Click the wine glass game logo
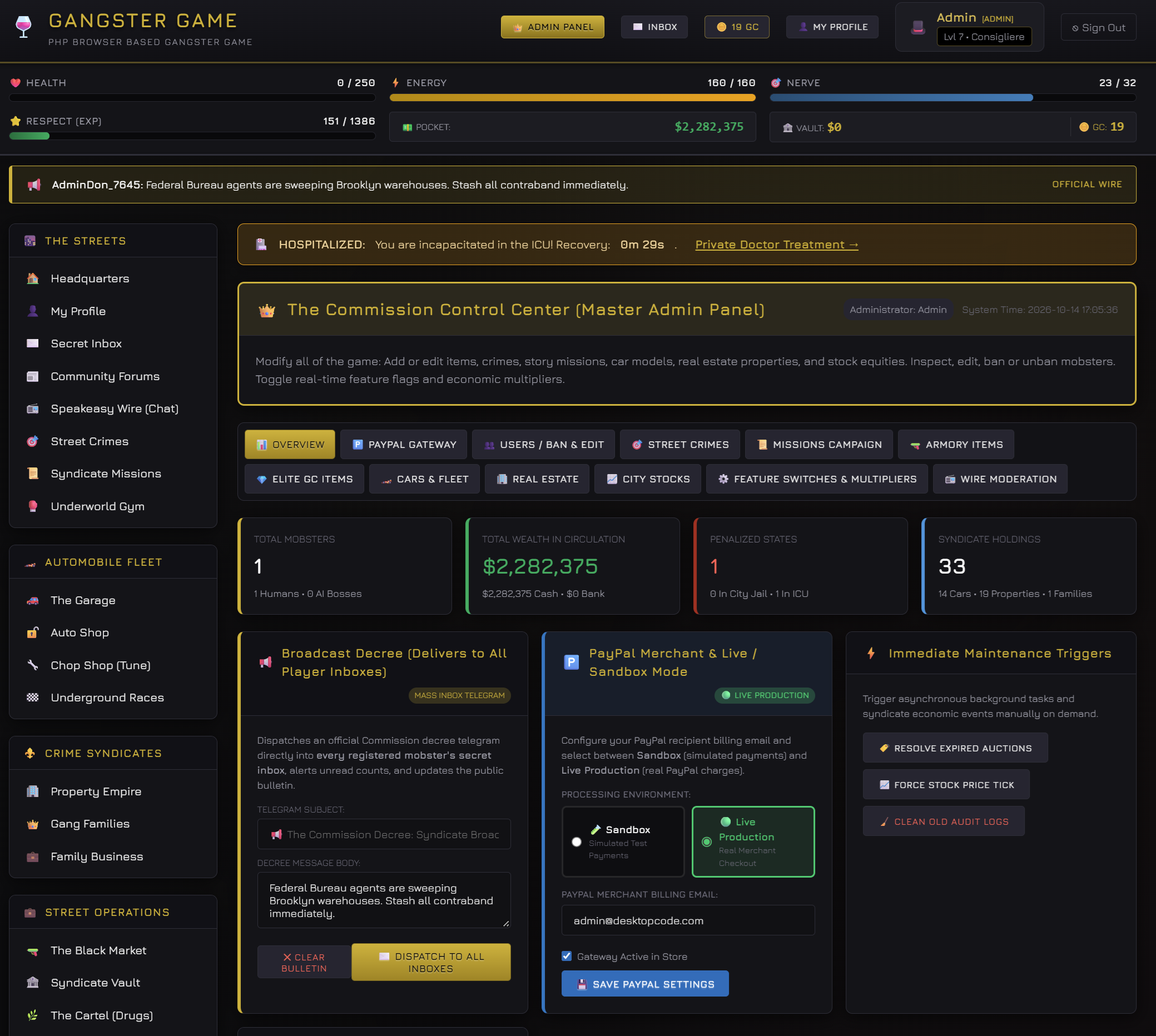Viewport: 1156px width, 1036px height. pos(23,26)
